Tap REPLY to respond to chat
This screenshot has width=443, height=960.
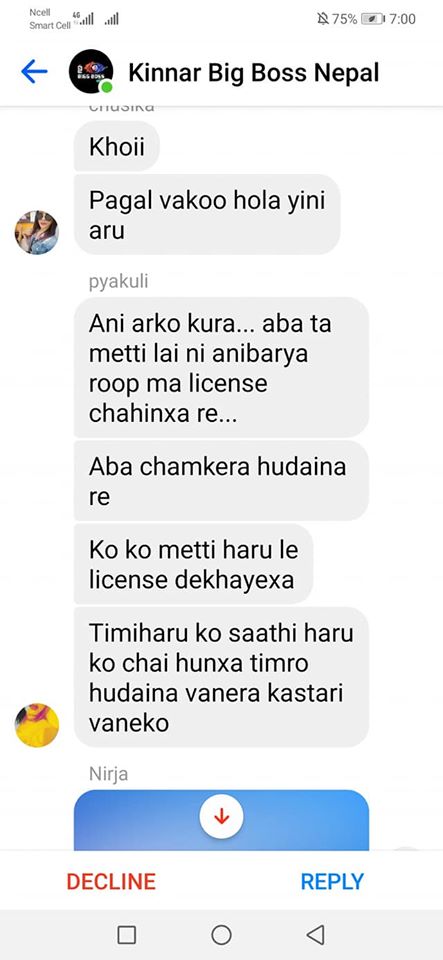point(332,881)
